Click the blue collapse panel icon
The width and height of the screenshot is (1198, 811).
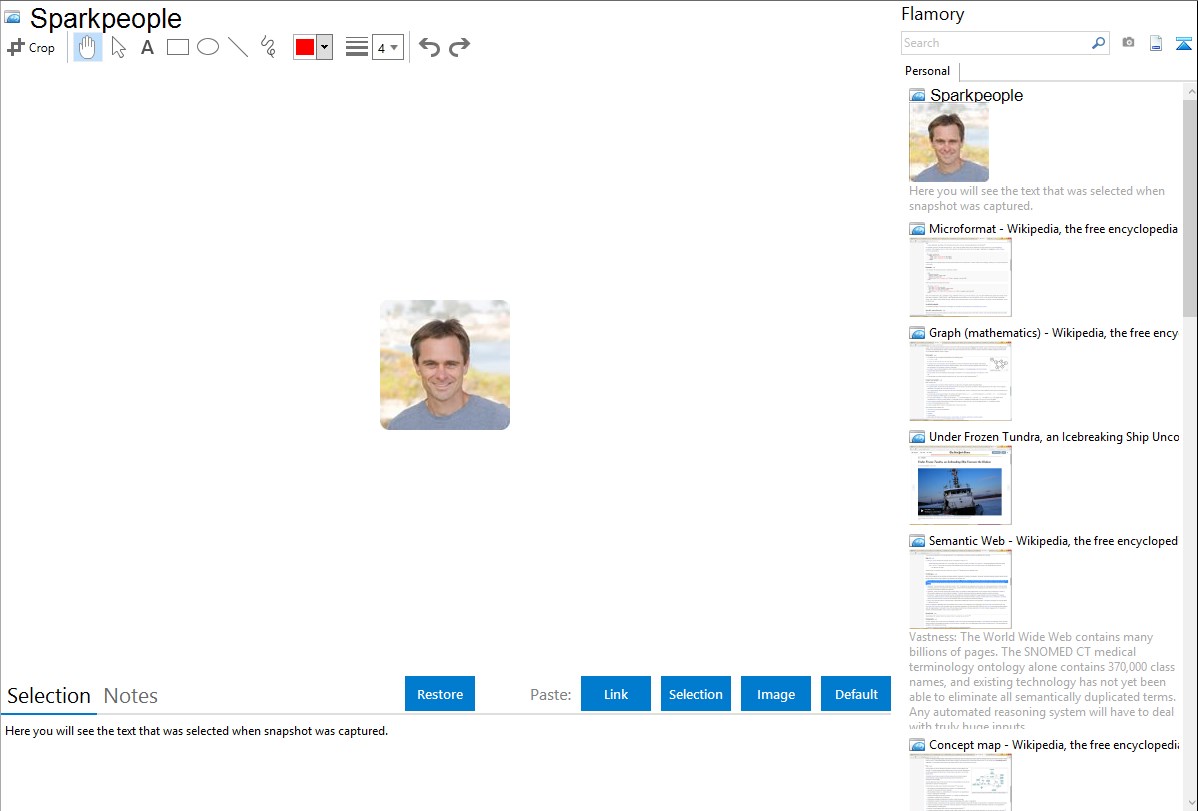click(1183, 43)
